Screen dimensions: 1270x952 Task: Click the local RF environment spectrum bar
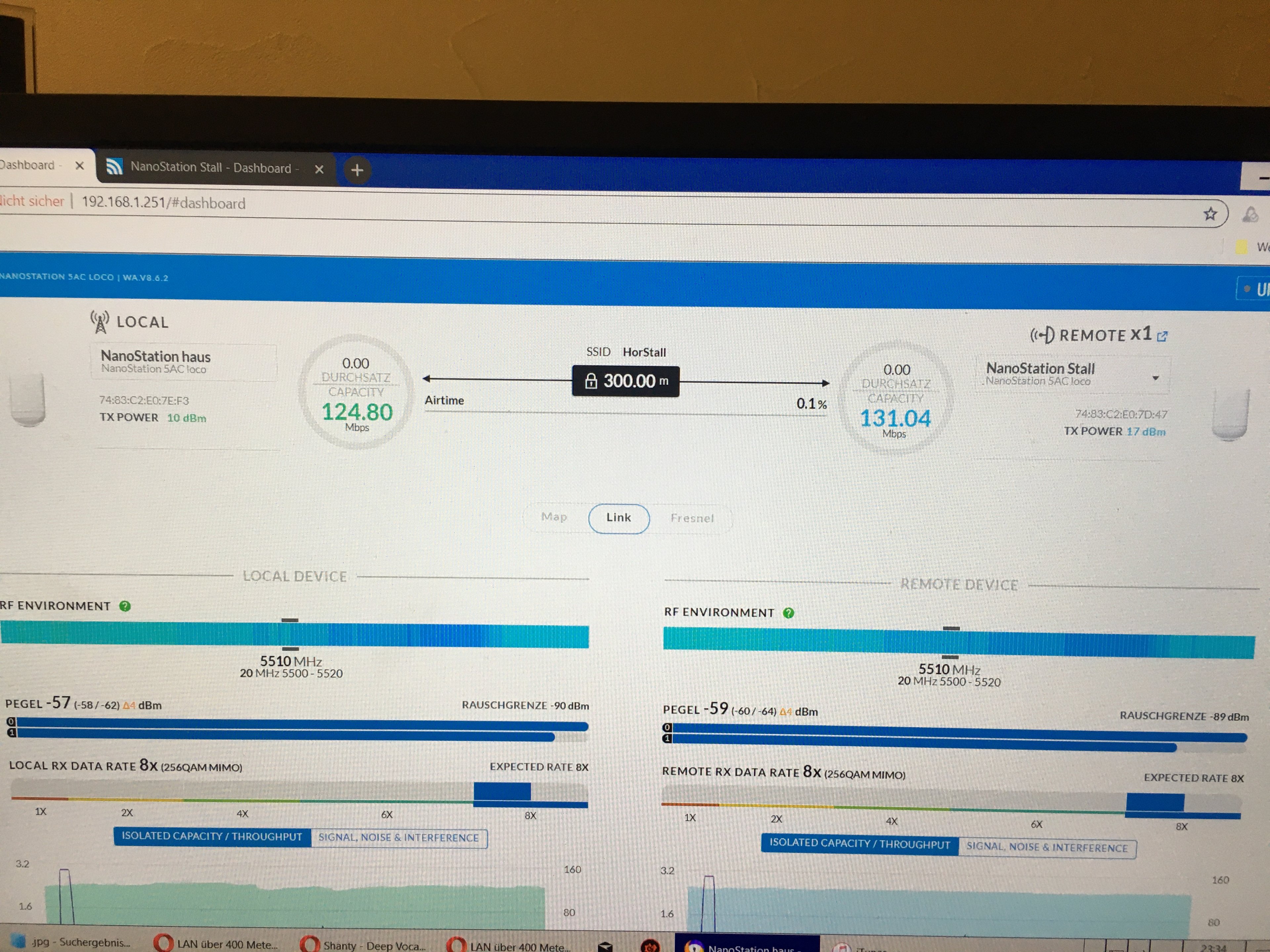coord(294,636)
